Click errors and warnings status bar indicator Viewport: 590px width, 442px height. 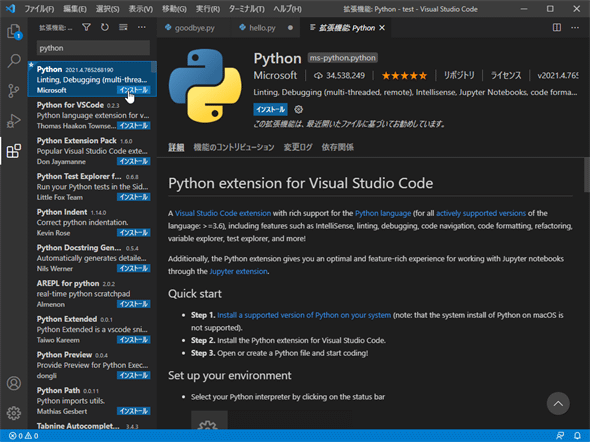pos(23,436)
